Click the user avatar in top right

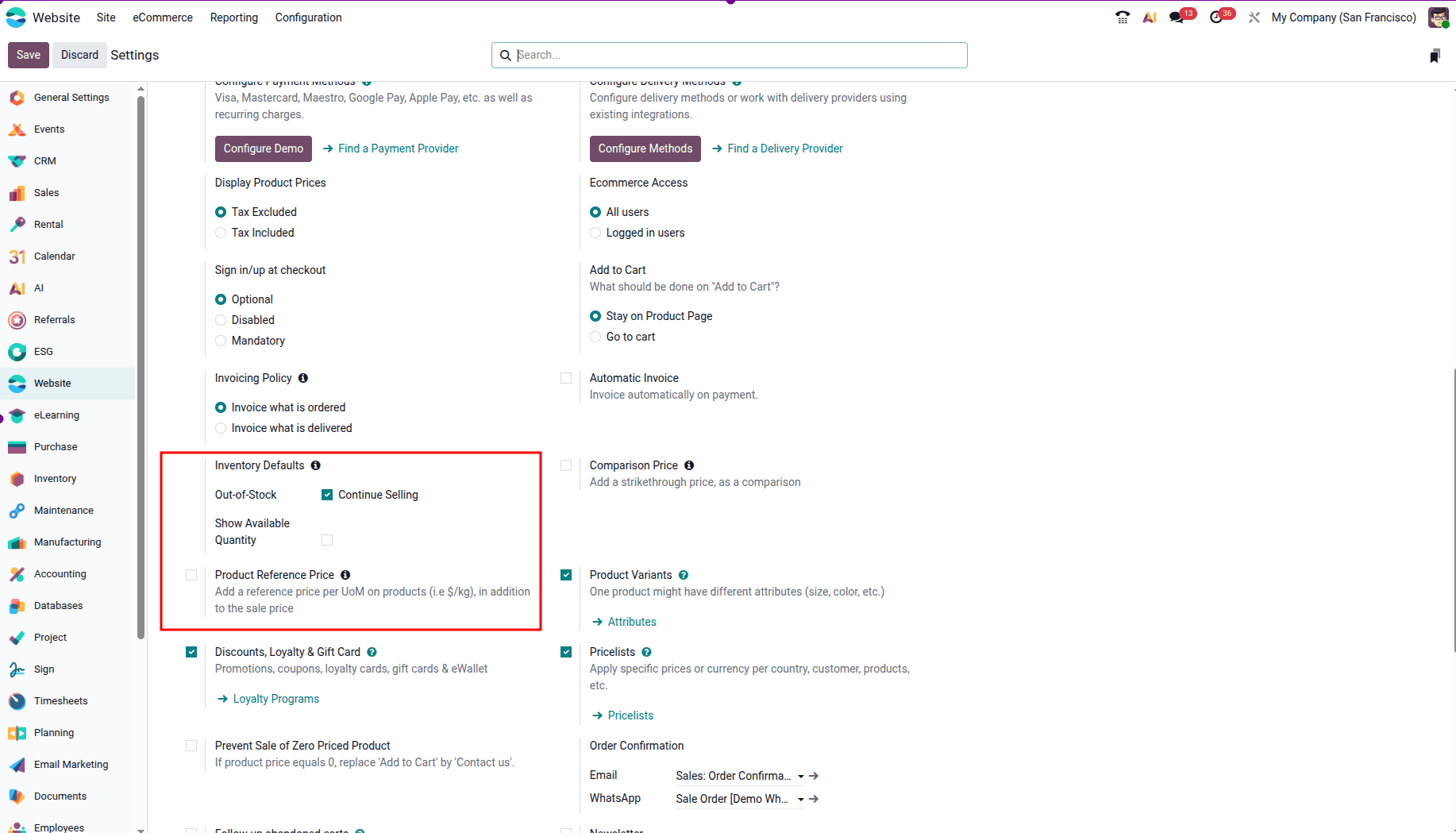click(x=1438, y=17)
